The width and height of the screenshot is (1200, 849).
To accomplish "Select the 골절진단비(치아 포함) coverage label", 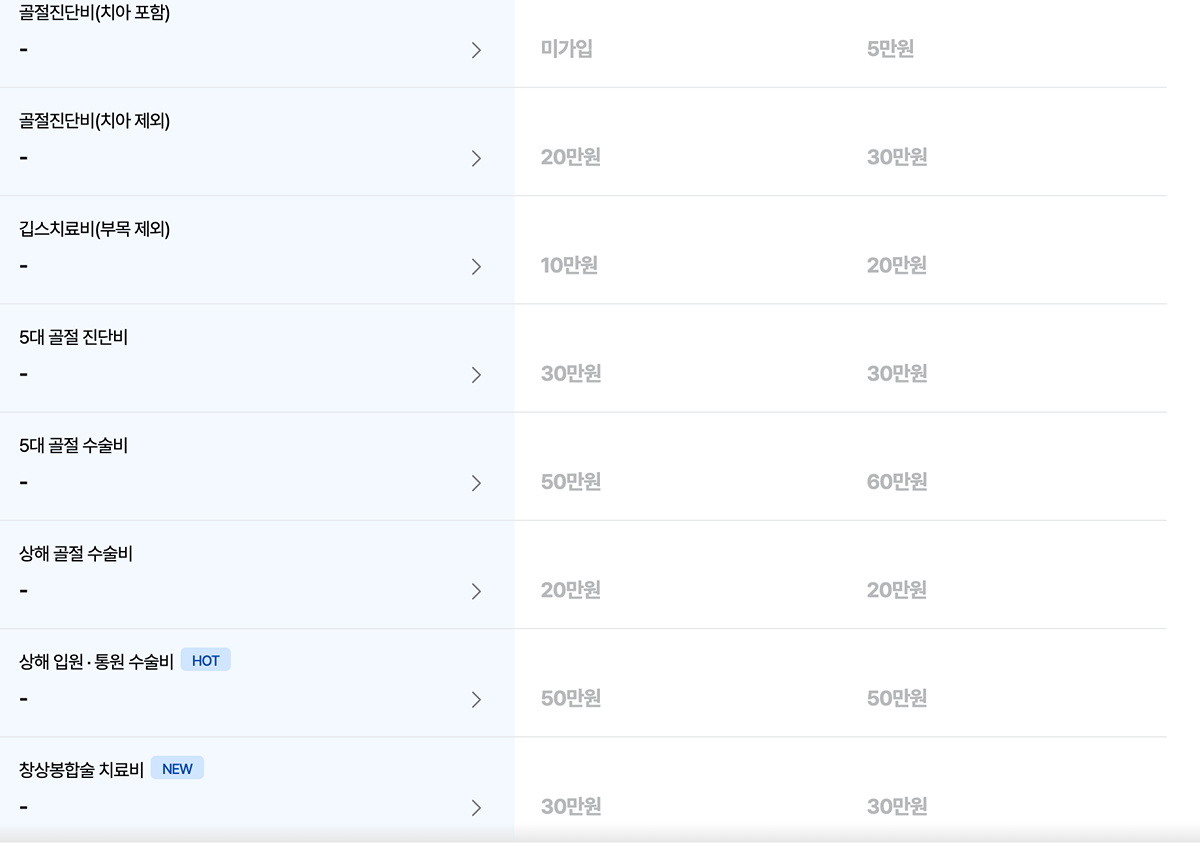I will point(94,13).
